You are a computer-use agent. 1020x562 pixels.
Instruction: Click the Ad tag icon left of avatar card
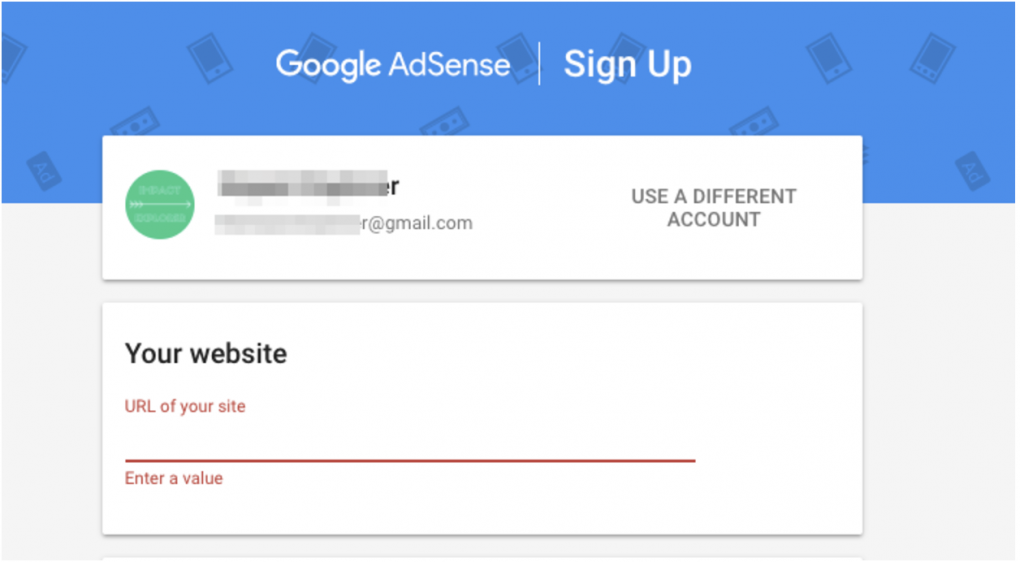pos(44,170)
